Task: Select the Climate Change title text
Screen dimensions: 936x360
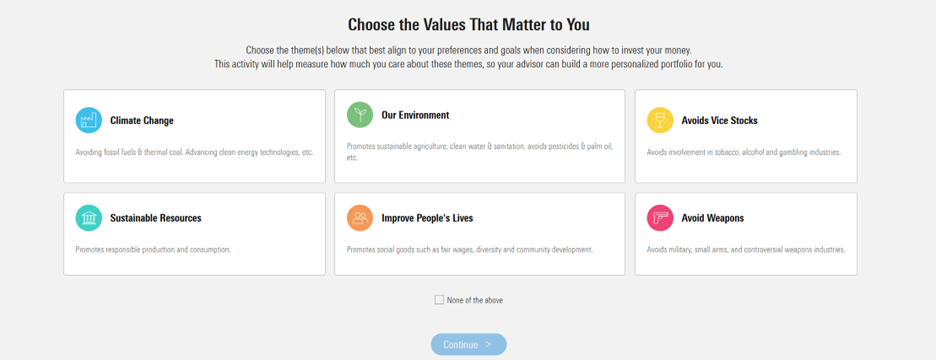Action: click(x=142, y=121)
